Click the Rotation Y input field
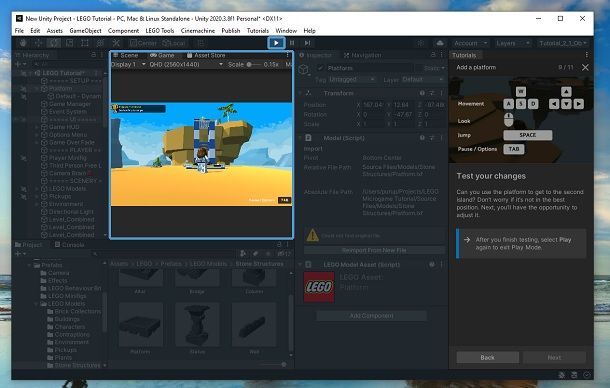 click(403, 114)
